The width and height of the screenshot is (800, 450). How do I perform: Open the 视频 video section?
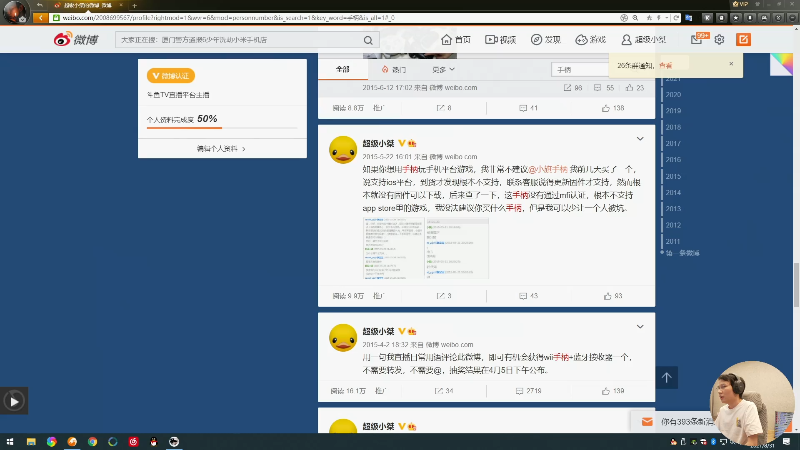point(501,39)
